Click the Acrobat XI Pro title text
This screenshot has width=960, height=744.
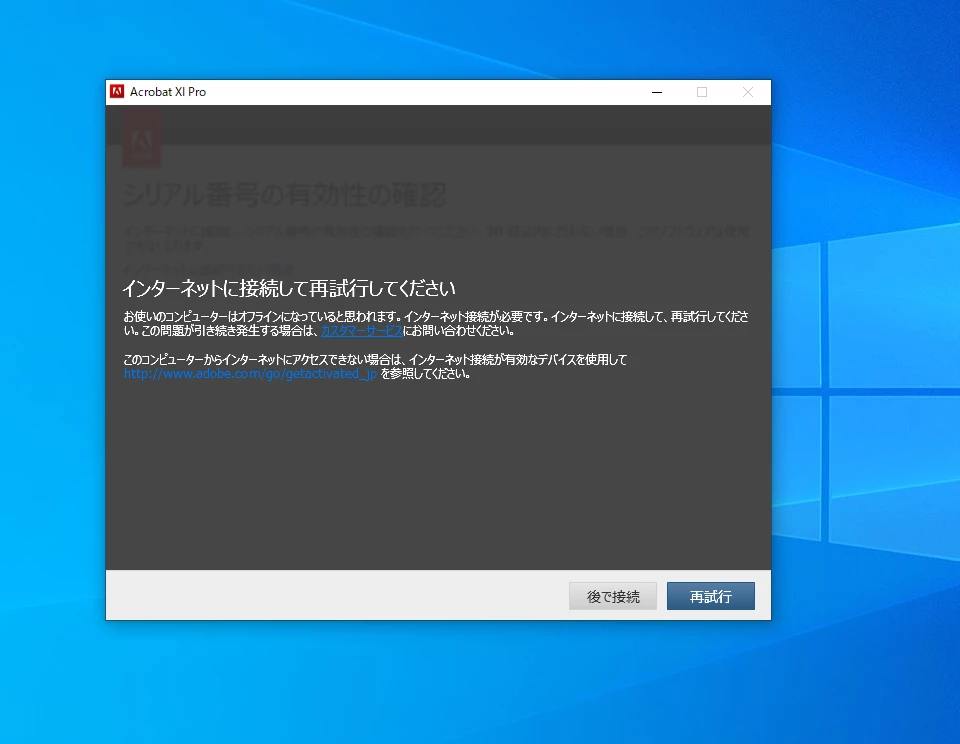[x=168, y=92]
